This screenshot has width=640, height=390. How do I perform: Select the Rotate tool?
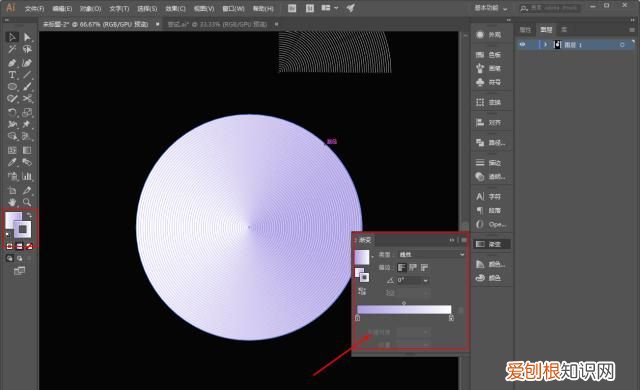click(12, 112)
